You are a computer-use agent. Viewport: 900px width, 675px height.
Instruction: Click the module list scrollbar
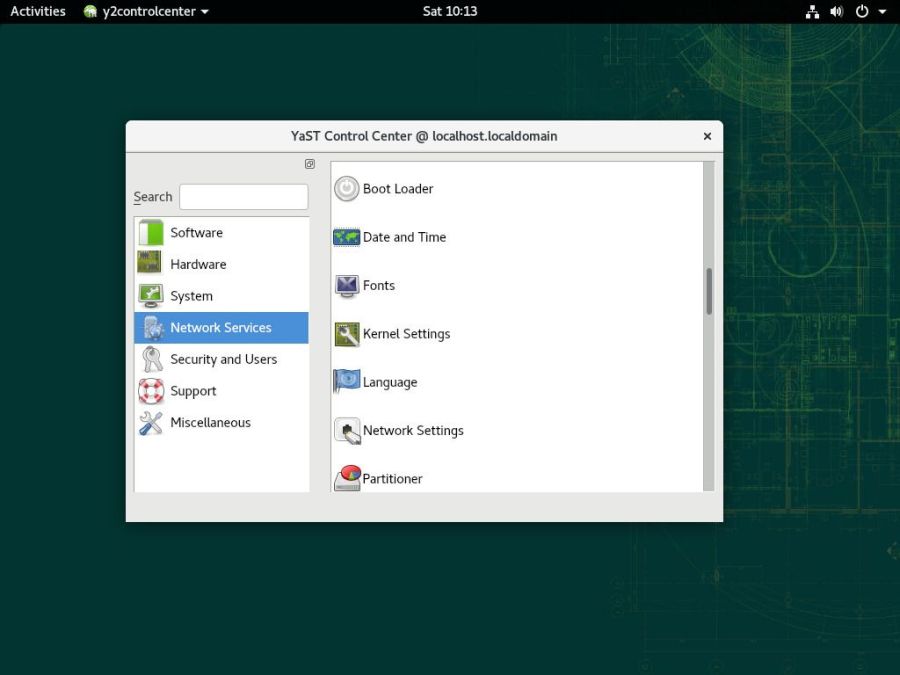tap(710, 290)
